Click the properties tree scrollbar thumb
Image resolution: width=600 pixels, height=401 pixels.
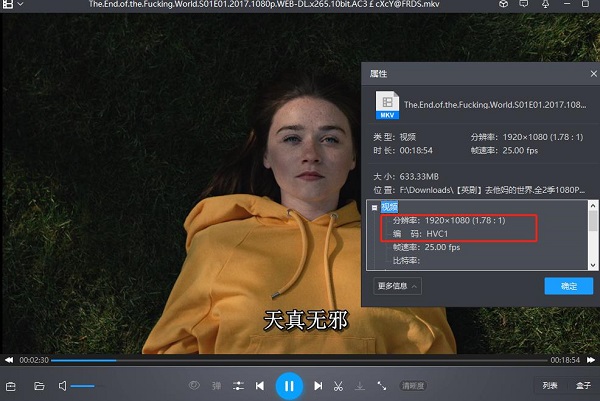tap(593, 221)
